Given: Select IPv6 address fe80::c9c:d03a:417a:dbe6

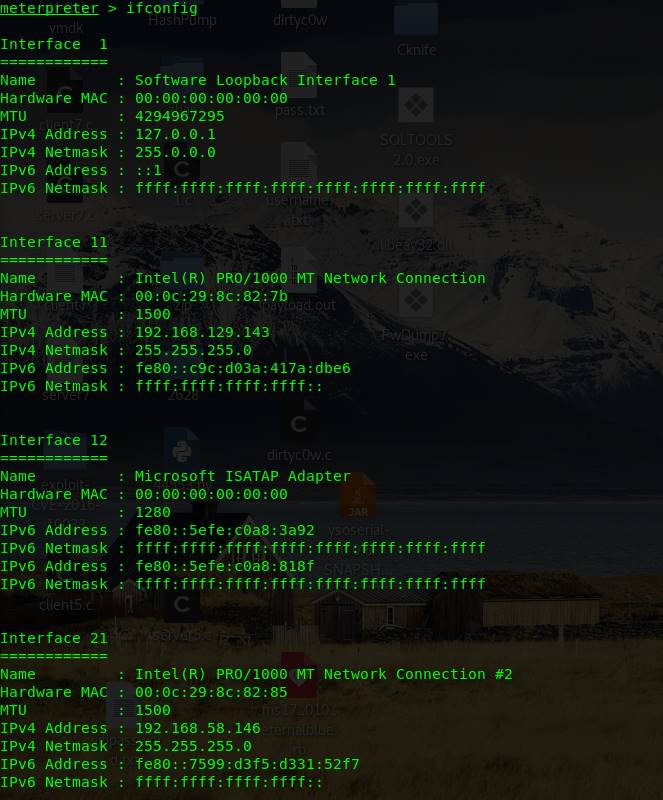Looking at the screenshot, I should pyautogui.click(x=242, y=368).
